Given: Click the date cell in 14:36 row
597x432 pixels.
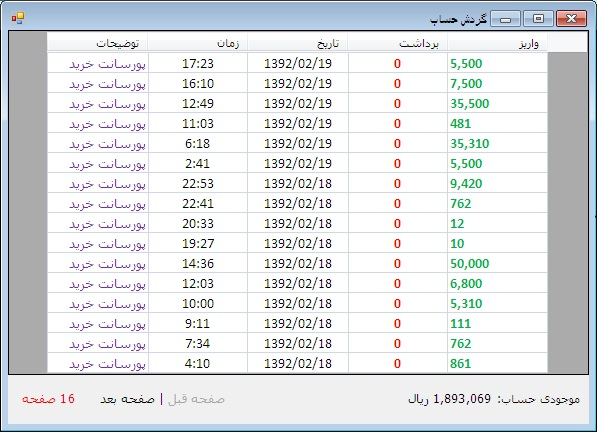Looking at the screenshot, I should (x=298, y=263).
